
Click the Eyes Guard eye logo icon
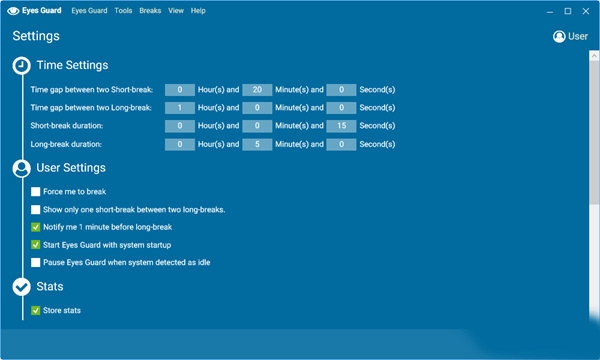13,11
